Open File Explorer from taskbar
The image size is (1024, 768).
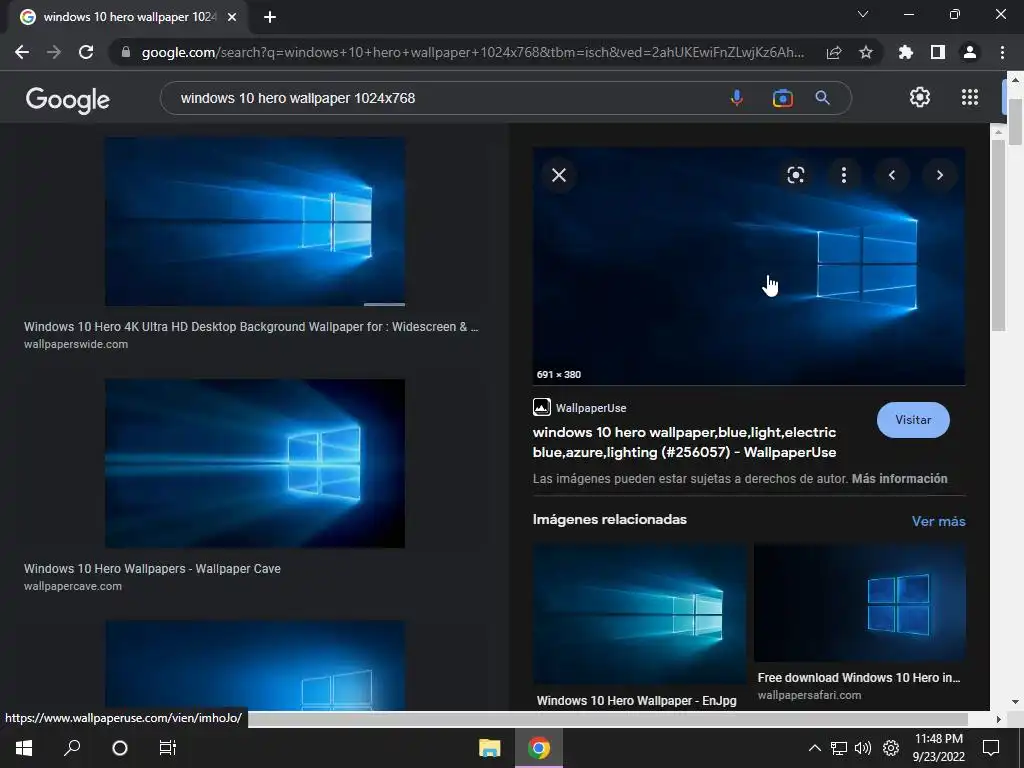click(x=489, y=748)
